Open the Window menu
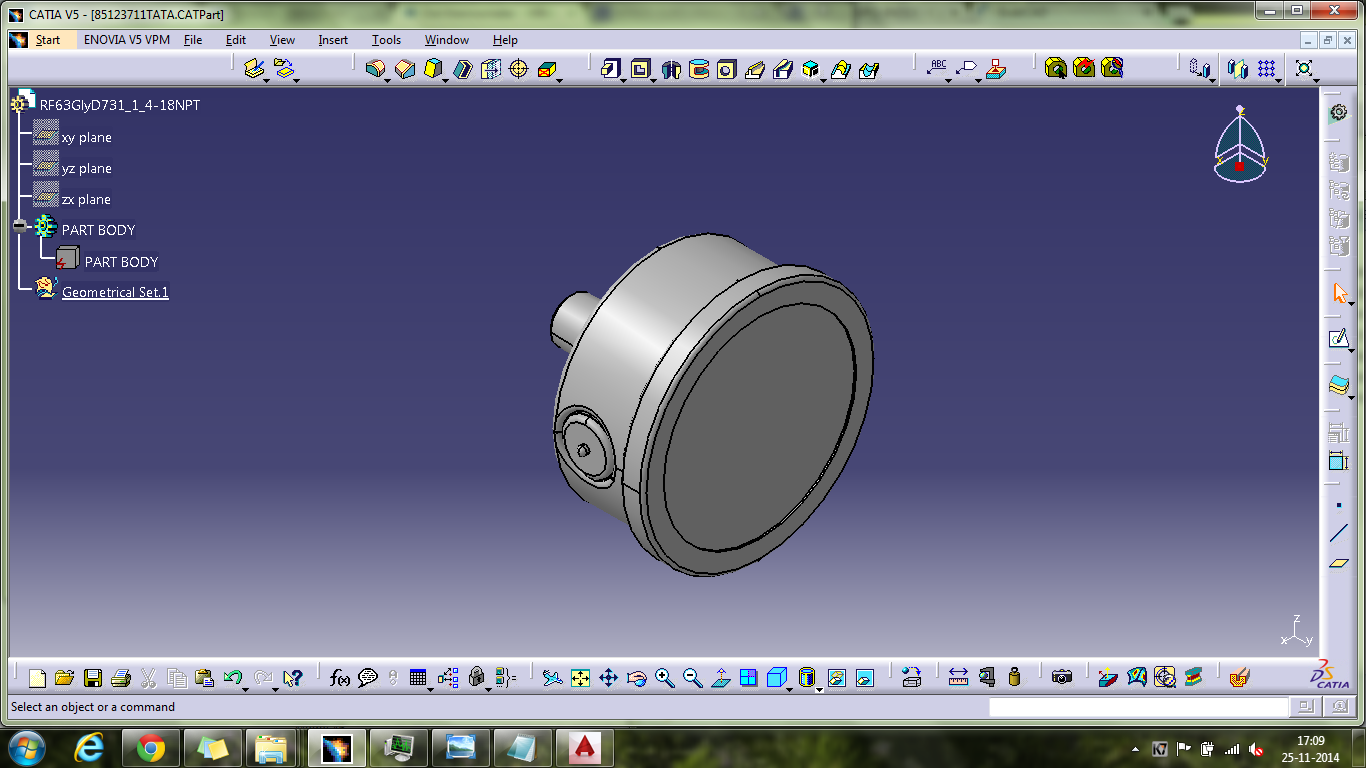 click(447, 40)
